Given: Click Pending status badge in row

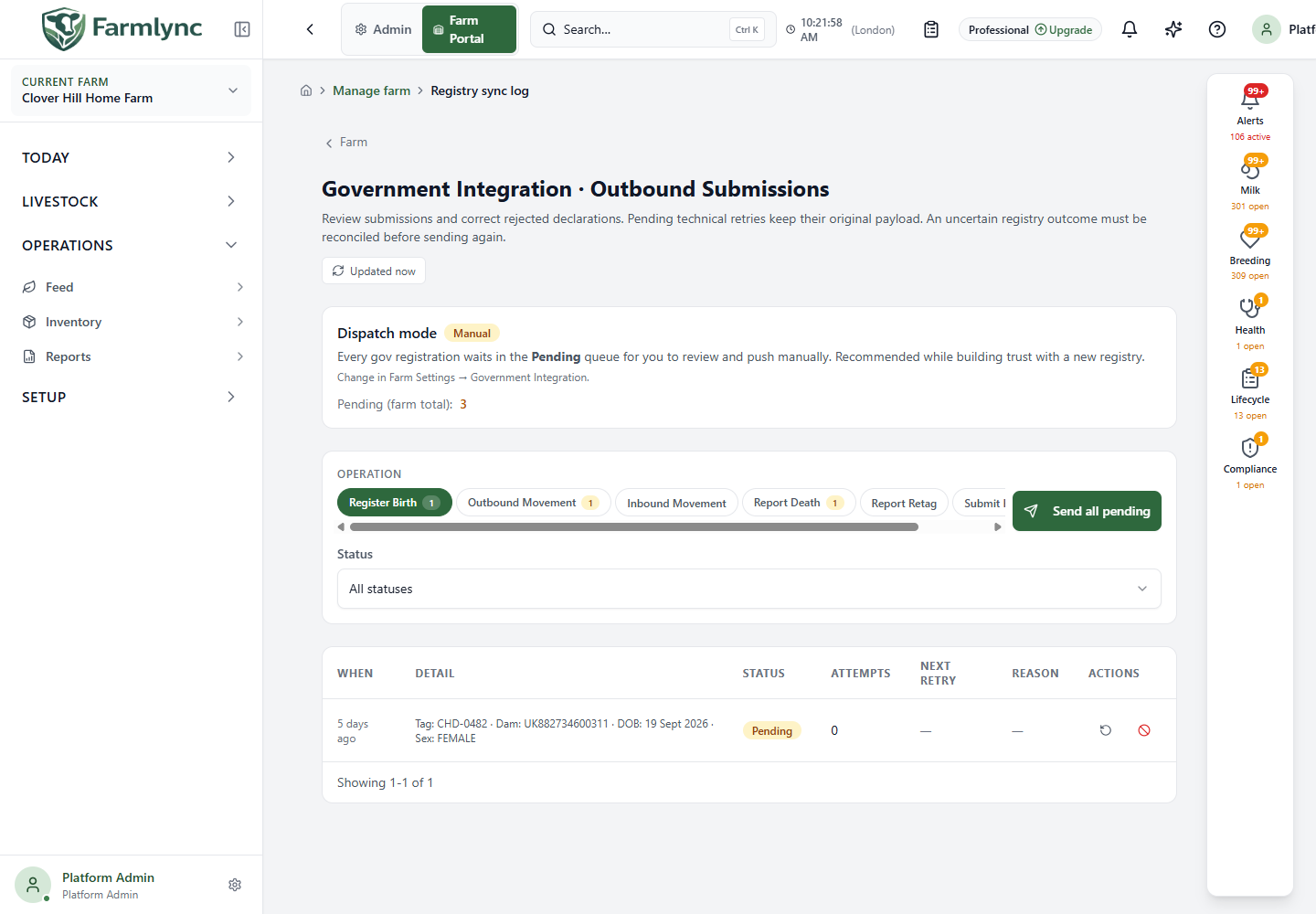Looking at the screenshot, I should tap(772, 730).
